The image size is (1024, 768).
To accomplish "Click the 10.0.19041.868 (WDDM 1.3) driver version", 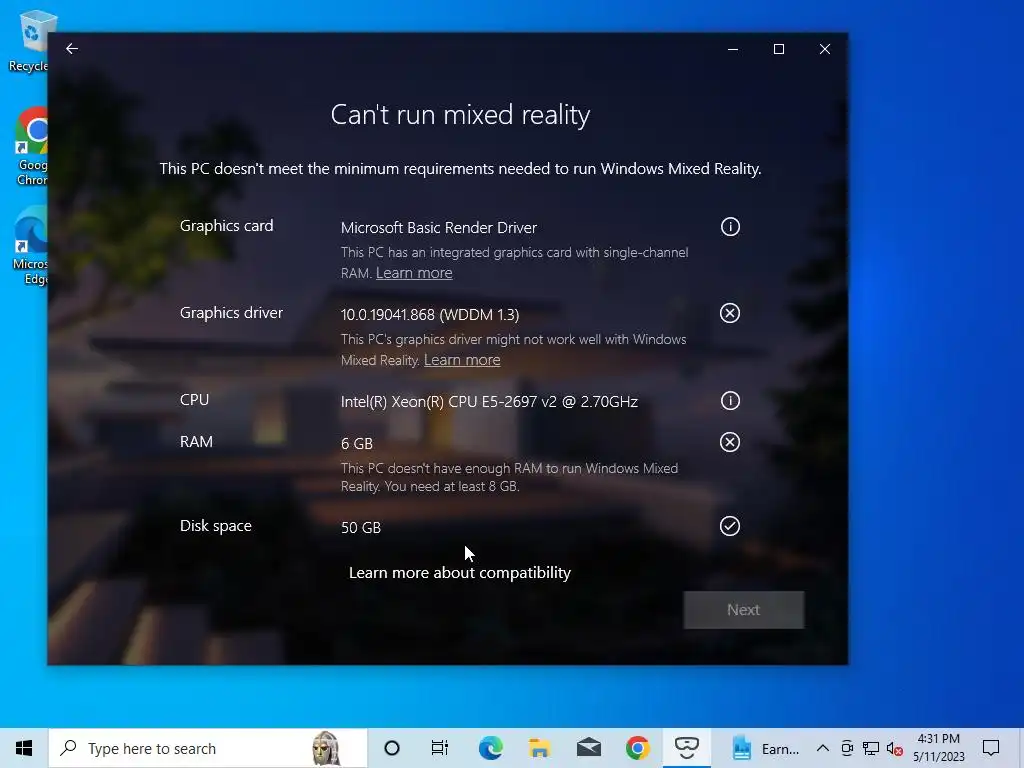I will pyautogui.click(x=430, y=315).
